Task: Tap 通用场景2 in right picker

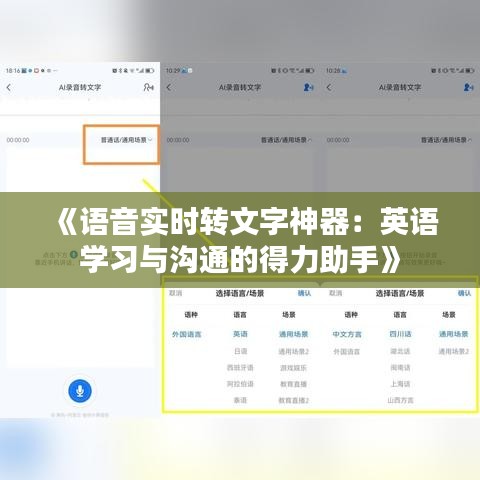Action: 454,351
